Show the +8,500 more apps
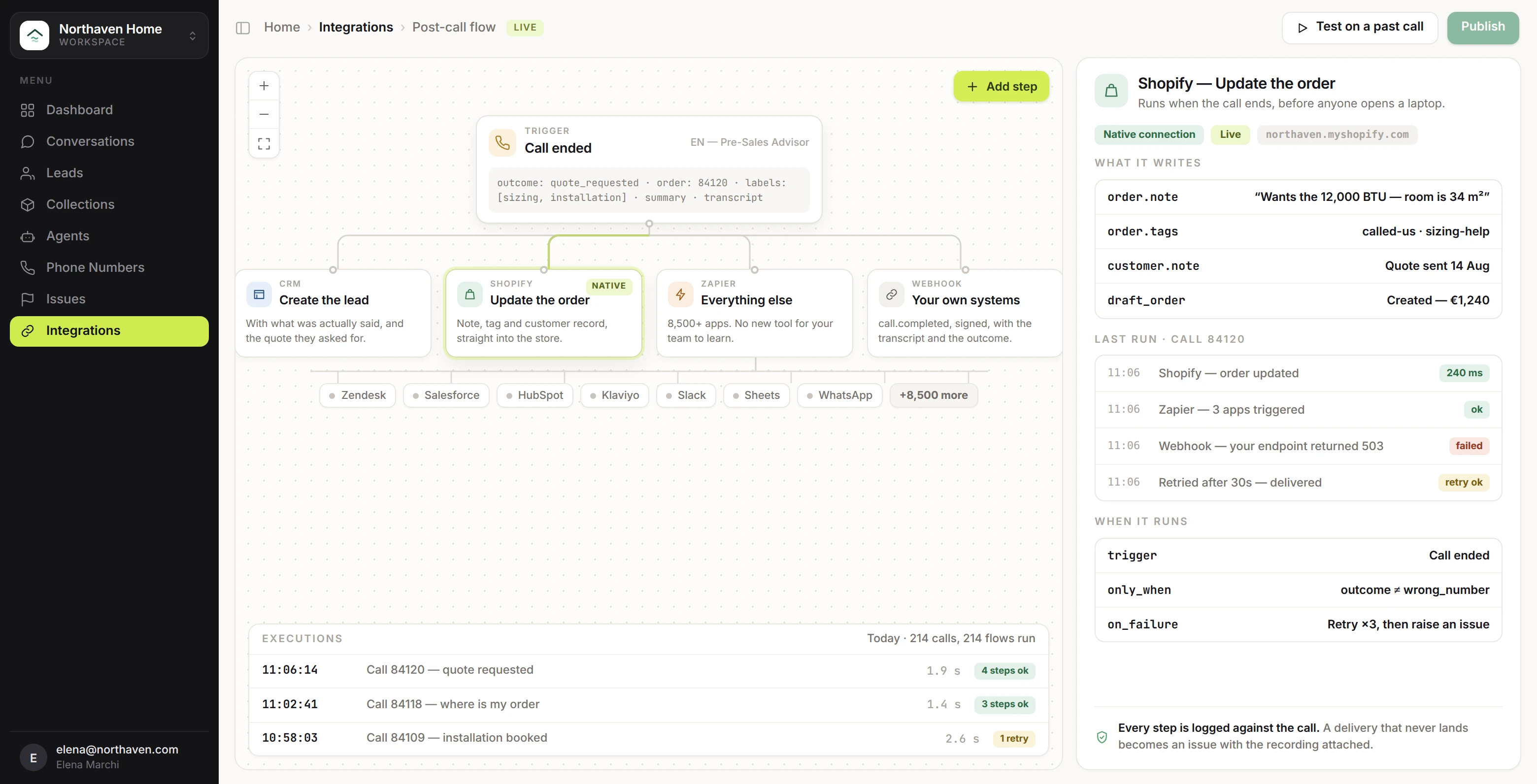The image size is (1537, 784). coord(933,395)
